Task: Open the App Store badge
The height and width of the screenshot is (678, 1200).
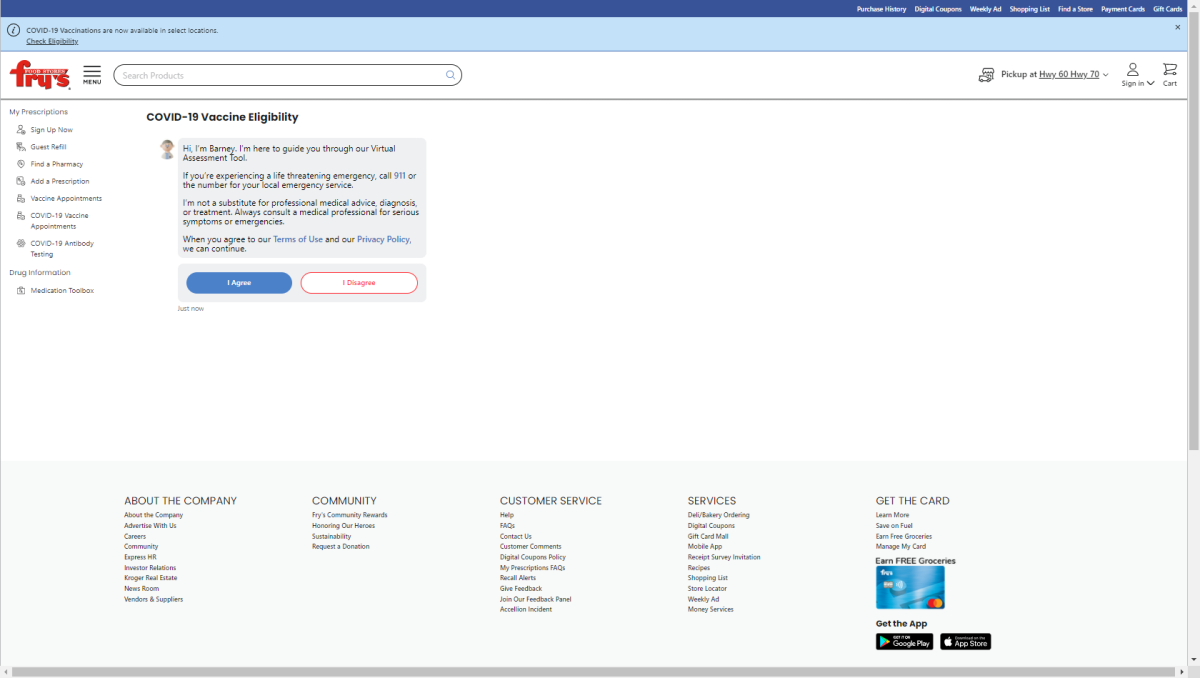Action: pos(965,642)
